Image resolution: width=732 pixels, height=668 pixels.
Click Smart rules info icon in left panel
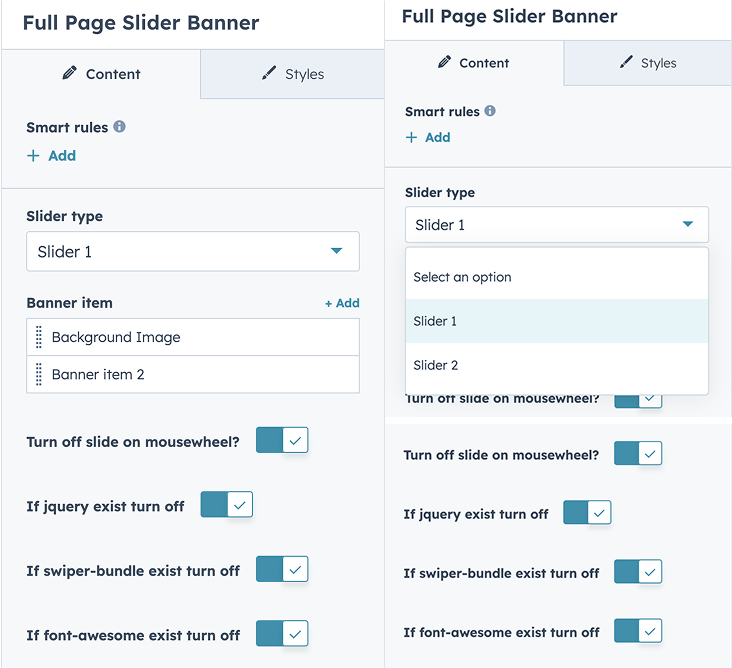[x=119, y=127]
